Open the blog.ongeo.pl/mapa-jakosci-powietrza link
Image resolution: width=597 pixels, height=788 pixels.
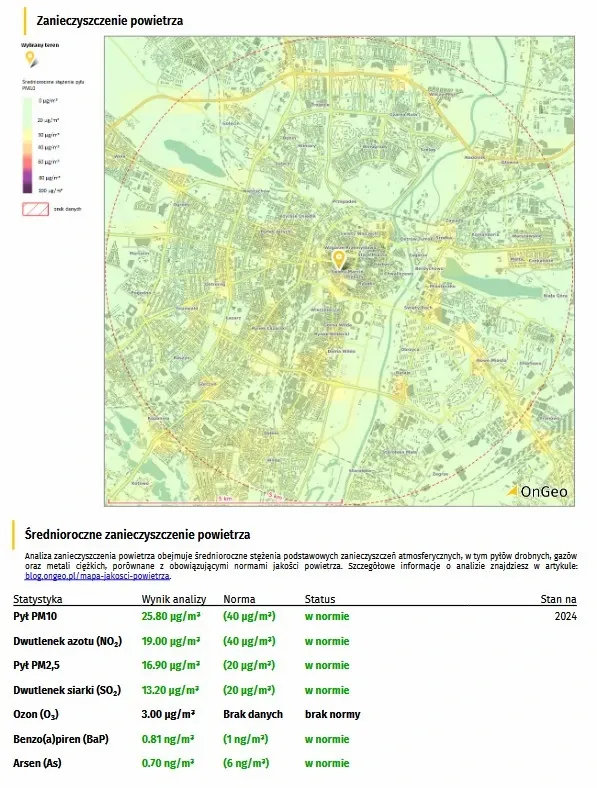pyautogui.click(x=97, y=576)
